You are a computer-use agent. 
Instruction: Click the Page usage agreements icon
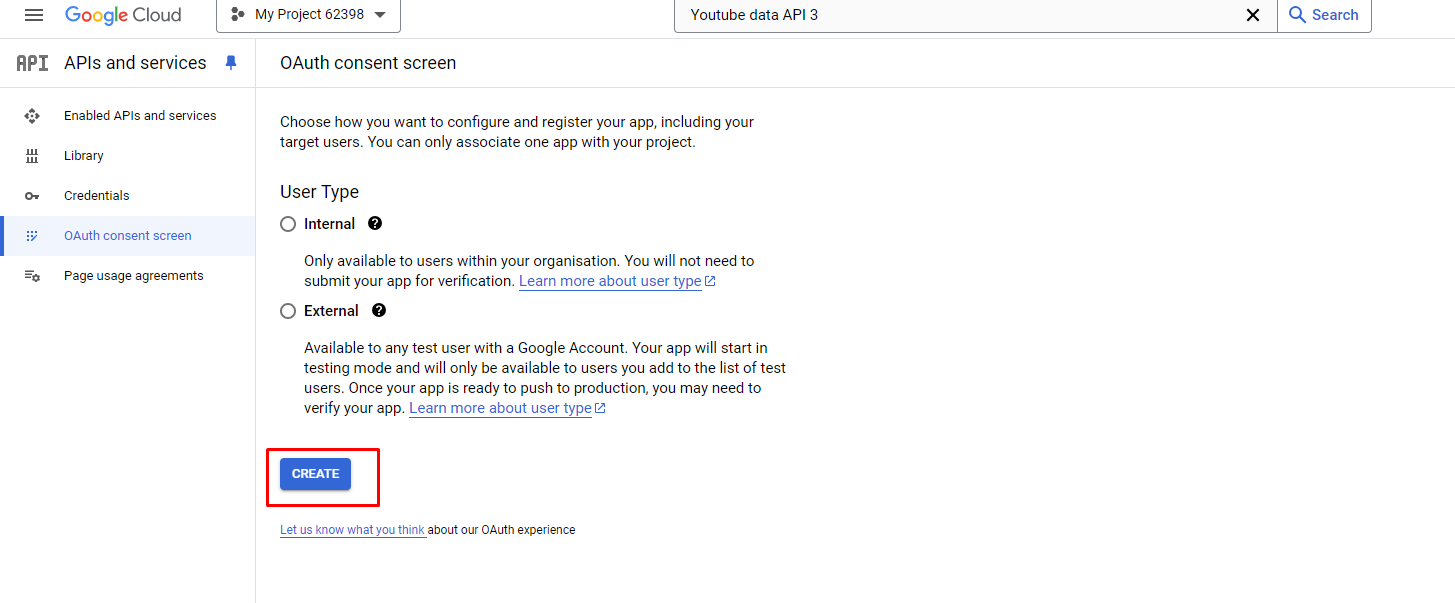(x=32, y=275)
